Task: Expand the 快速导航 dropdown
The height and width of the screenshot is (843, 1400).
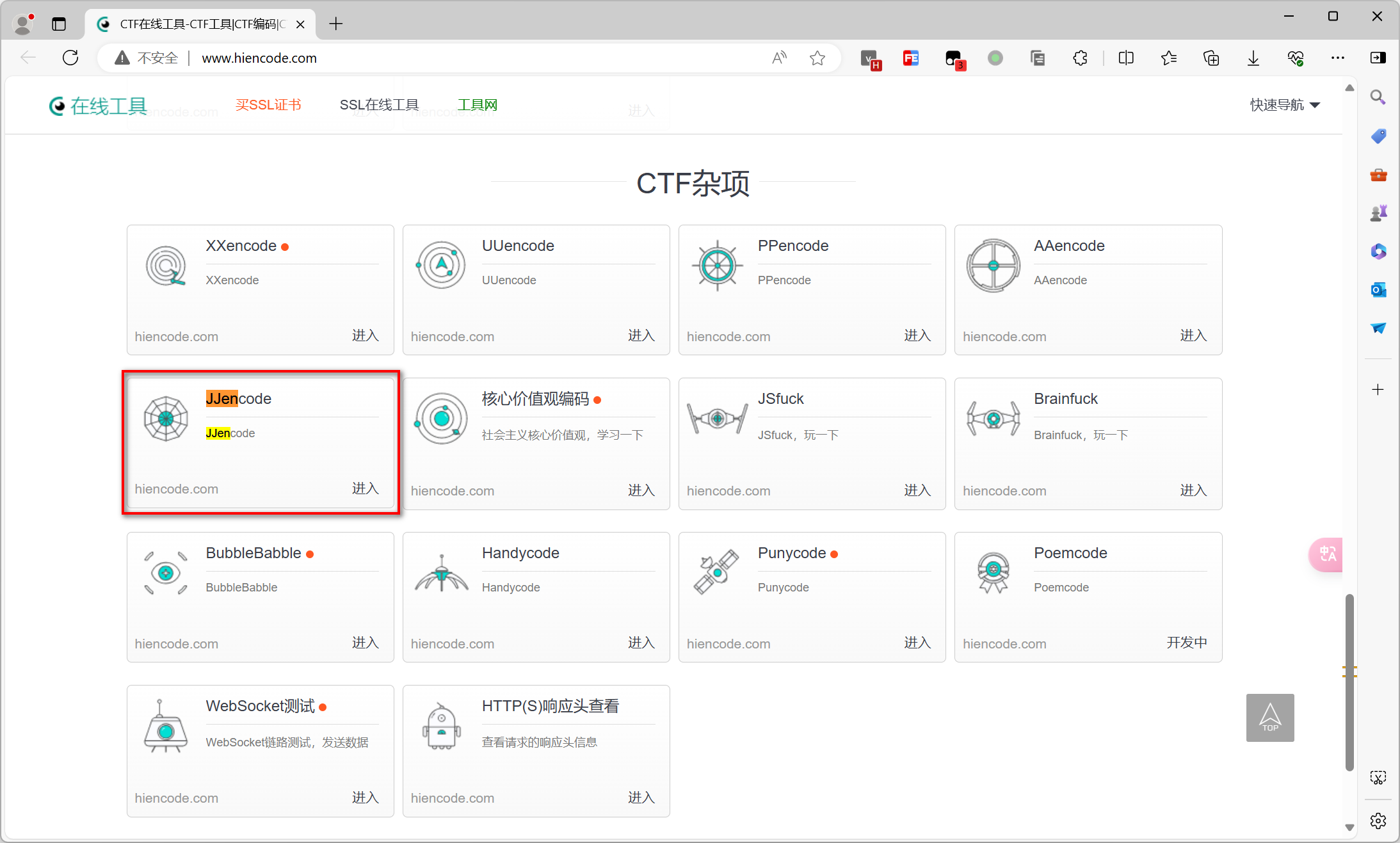Action: pyautogui.click(x=1285, y=104)
